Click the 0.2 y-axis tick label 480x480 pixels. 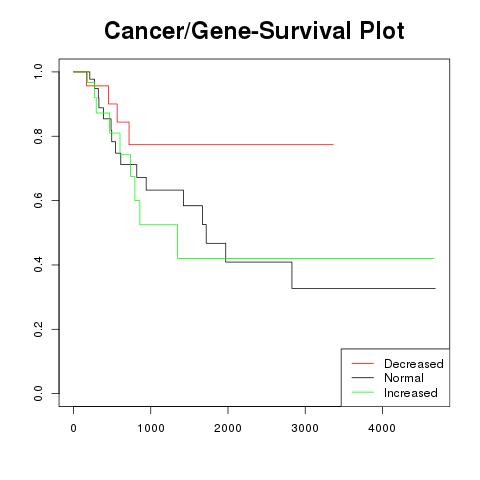(38, 329)
